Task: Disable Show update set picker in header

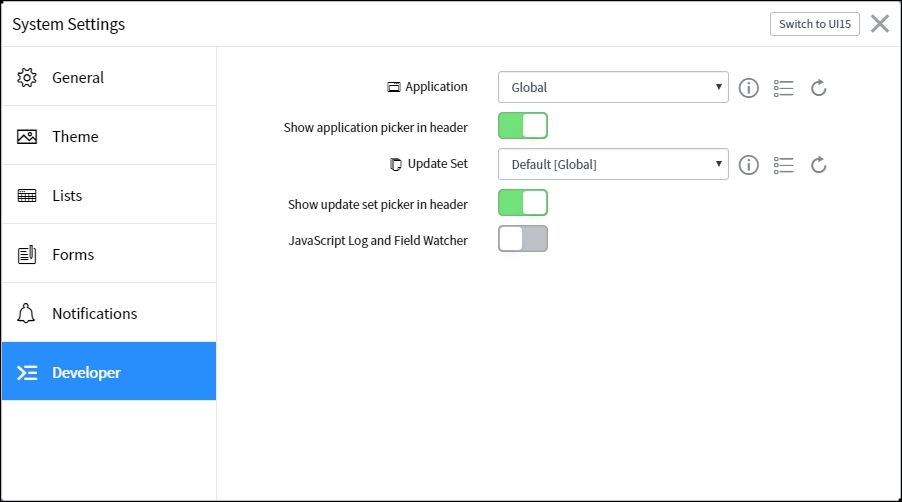Action: point(523,203)
